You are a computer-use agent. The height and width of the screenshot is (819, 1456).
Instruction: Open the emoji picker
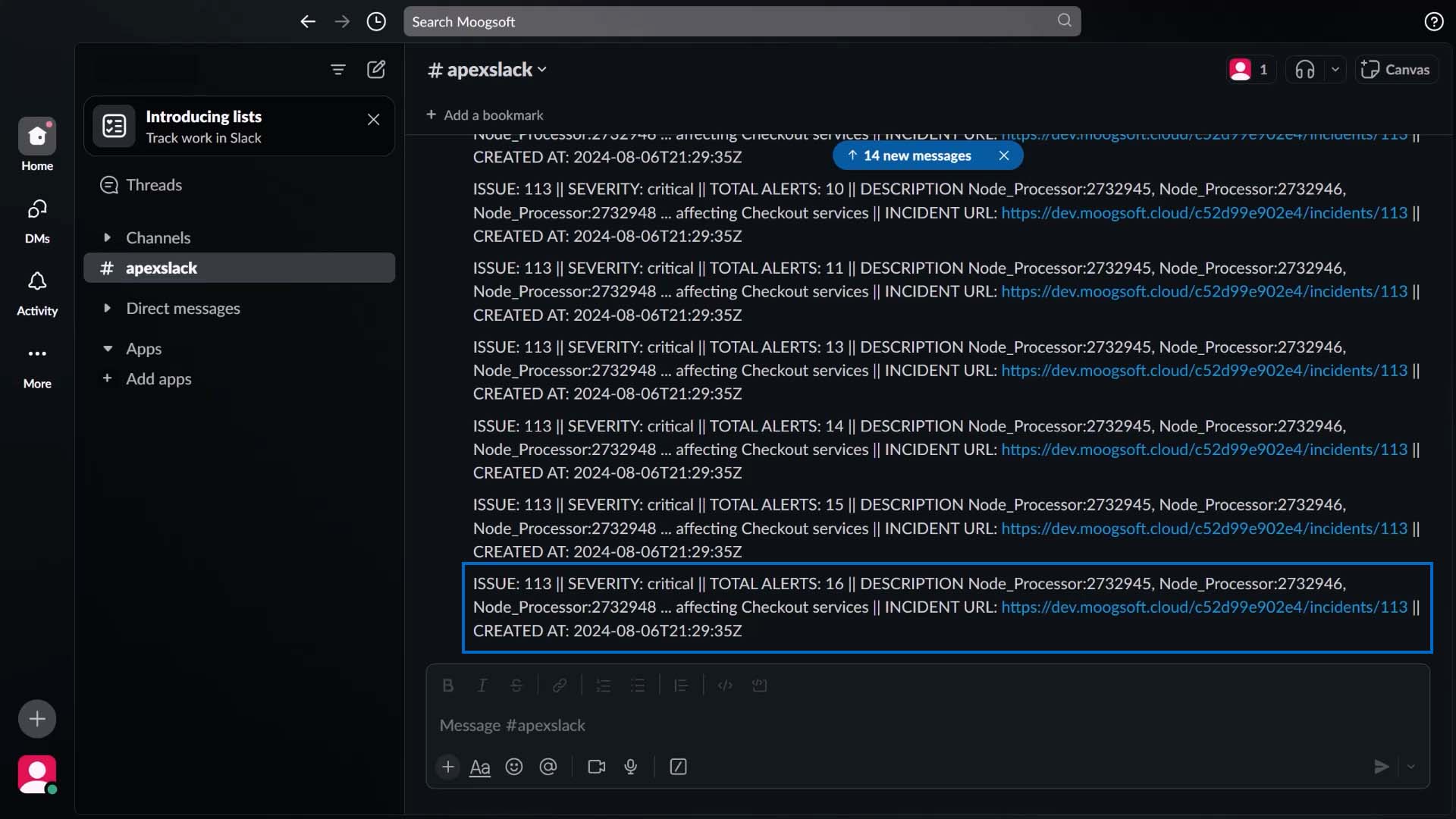pos(514,767)
